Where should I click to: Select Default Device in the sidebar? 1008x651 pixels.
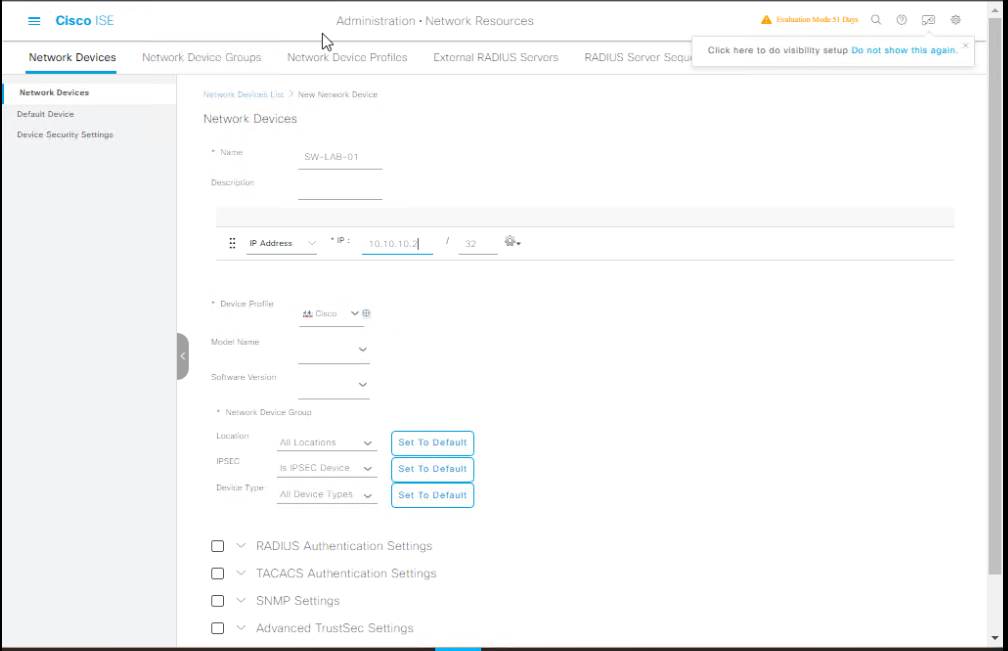(46, 114)
